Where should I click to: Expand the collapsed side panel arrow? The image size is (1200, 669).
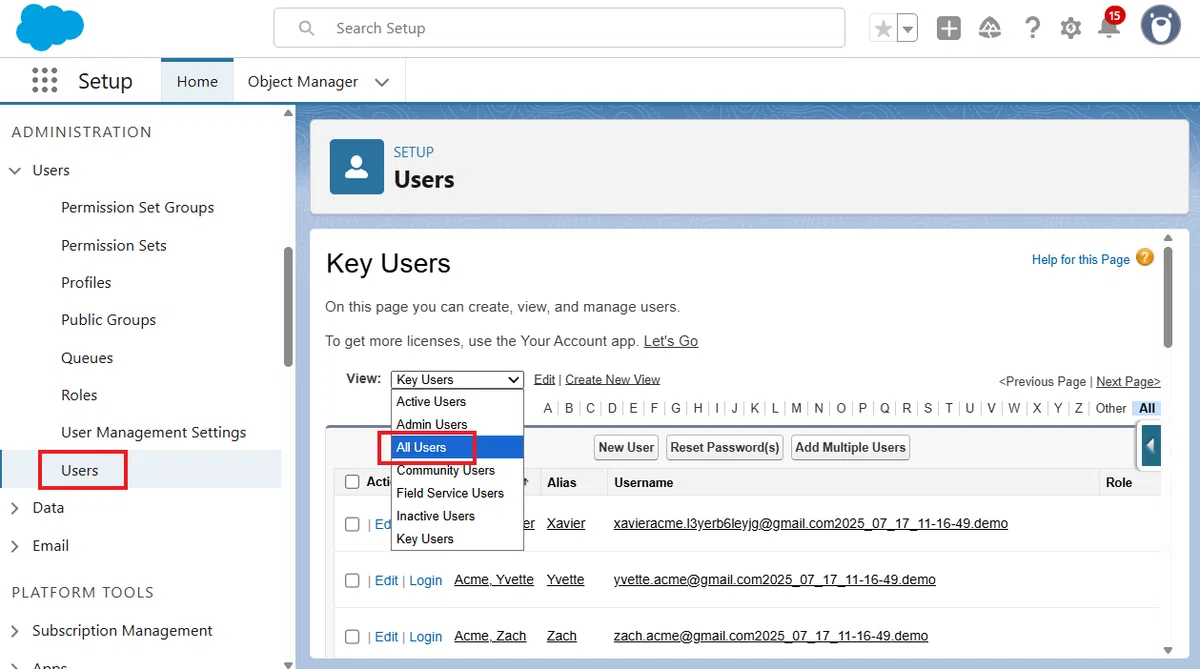pos(1150,445)
